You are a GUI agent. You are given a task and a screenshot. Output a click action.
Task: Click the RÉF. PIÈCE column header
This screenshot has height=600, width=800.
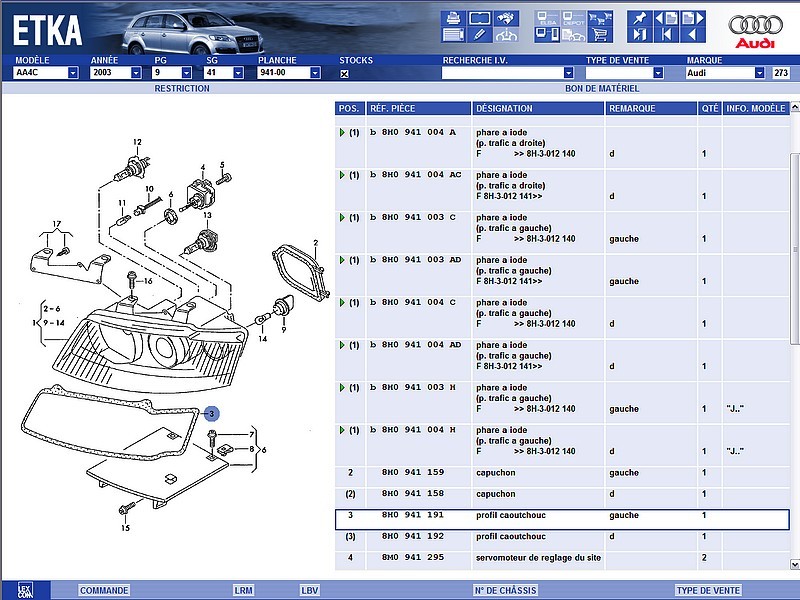click(x=418, y=108)
